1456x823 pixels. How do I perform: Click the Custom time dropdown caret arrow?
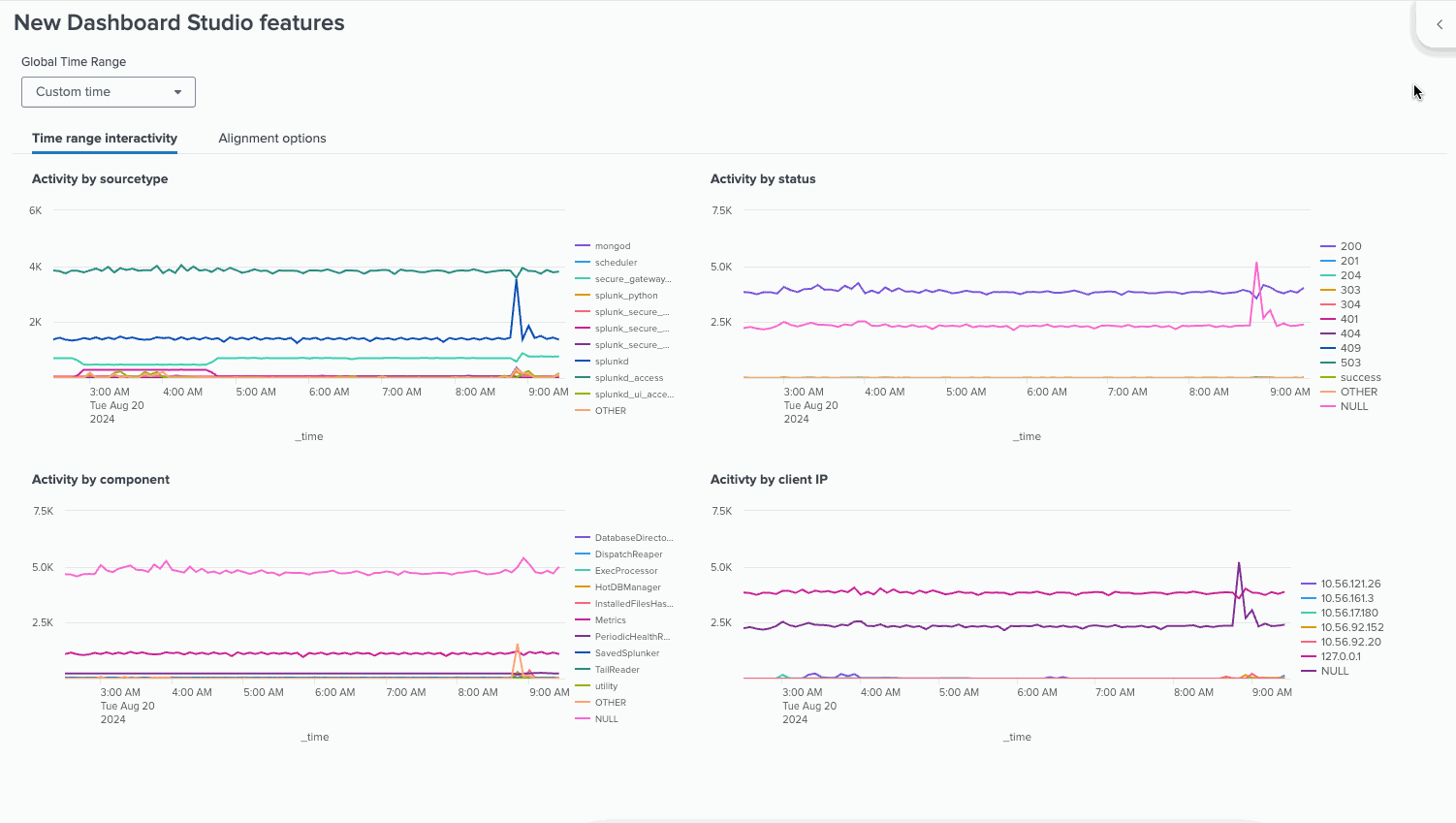coord(177,92)
